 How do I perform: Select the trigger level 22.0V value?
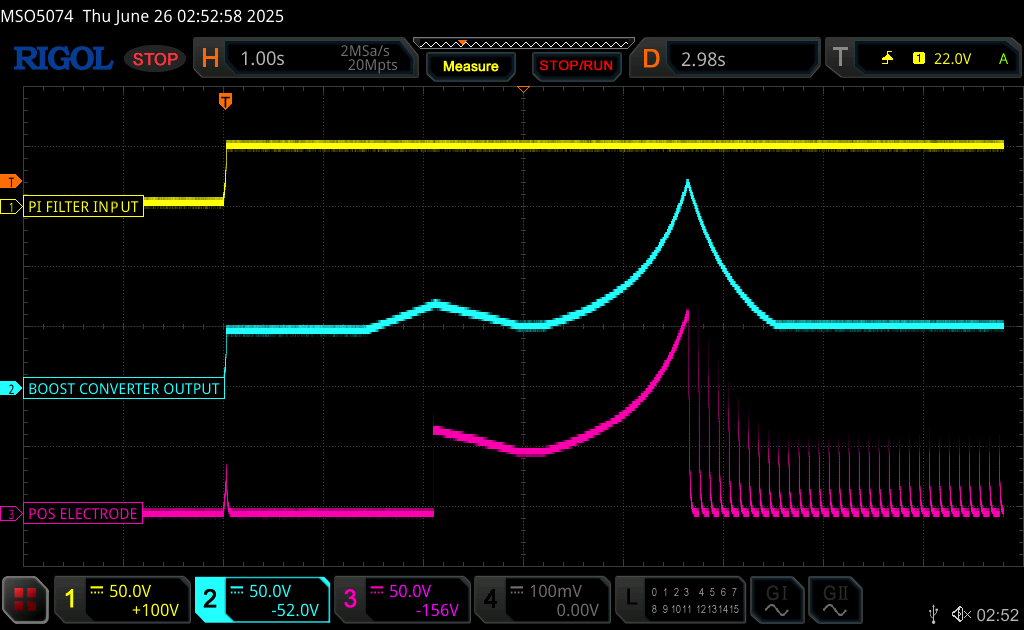click(x=952, y=59)
